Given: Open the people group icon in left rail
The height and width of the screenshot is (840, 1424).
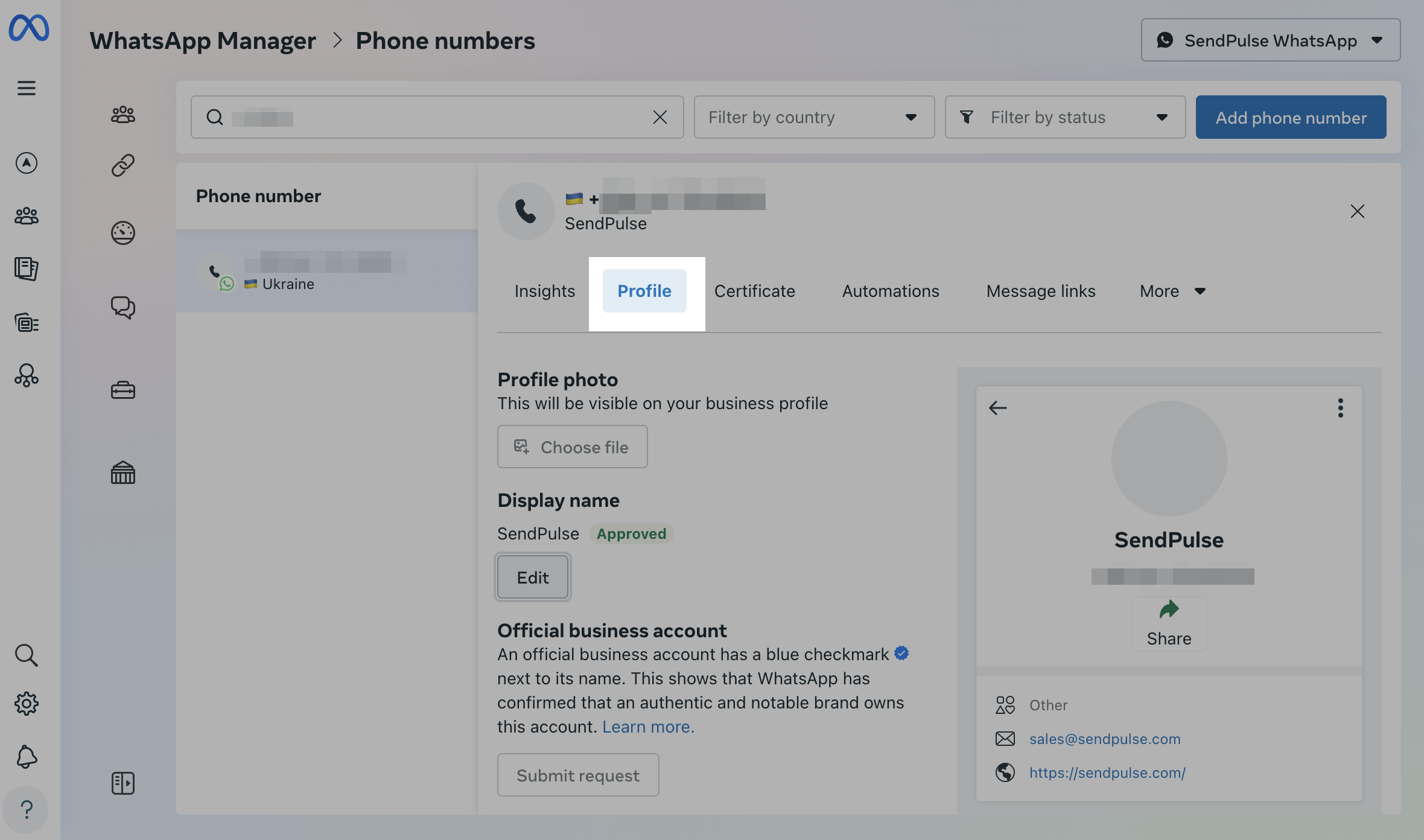Looking at the screenshot, I should pos(27,216).
